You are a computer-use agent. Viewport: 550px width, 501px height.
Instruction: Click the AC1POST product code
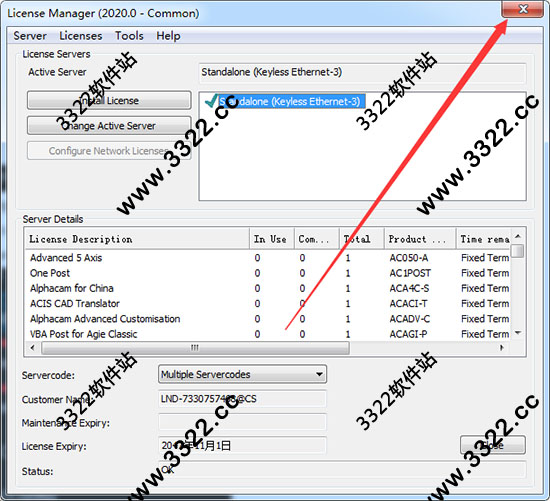coord(410,273)
